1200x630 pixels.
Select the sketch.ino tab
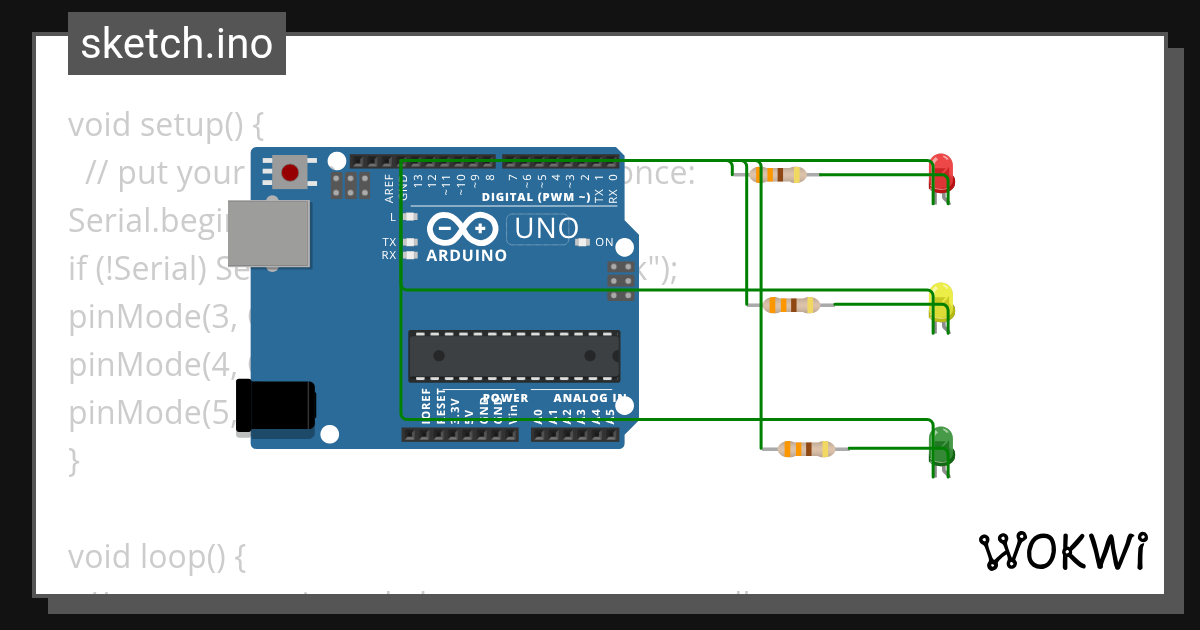pos(176,43)
